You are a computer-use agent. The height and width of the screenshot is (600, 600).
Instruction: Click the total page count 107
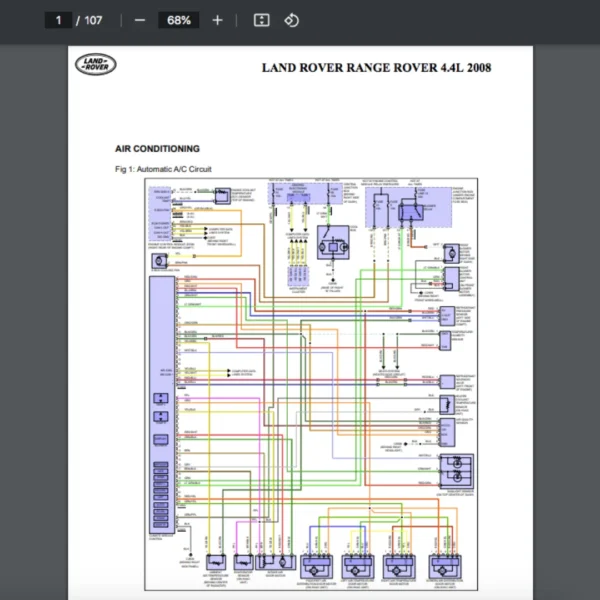[x=93, y=20]
